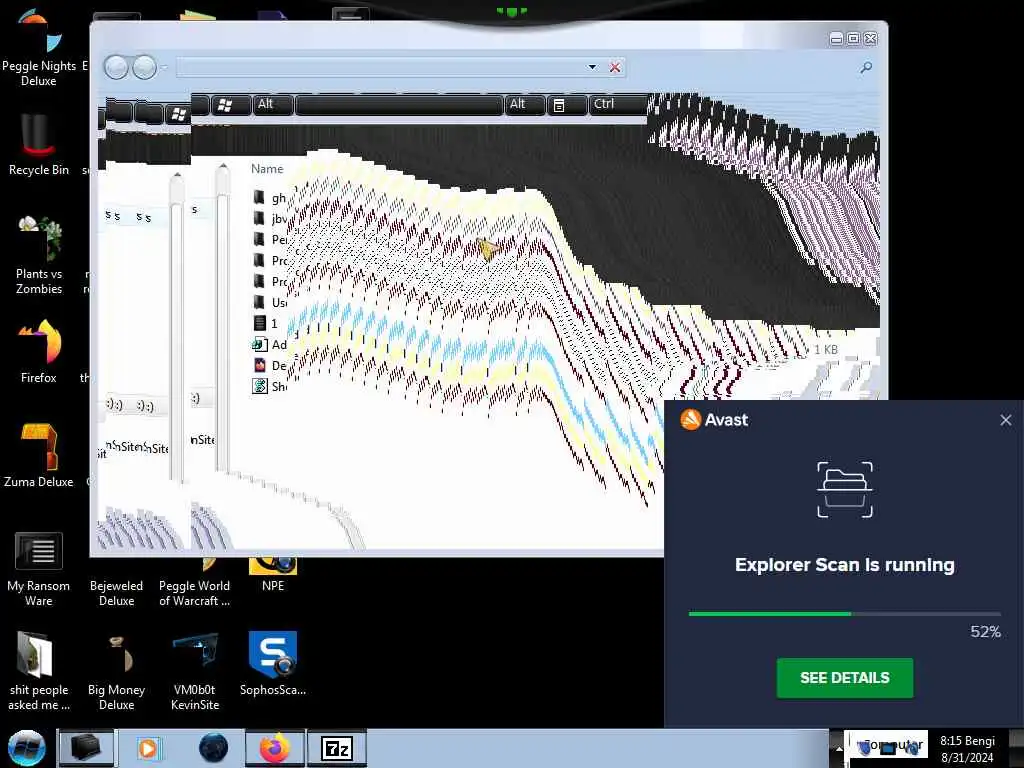Select the 'Pe' folder in file list
Viewport: 1024px width, 768px height.
click(270, 240)
